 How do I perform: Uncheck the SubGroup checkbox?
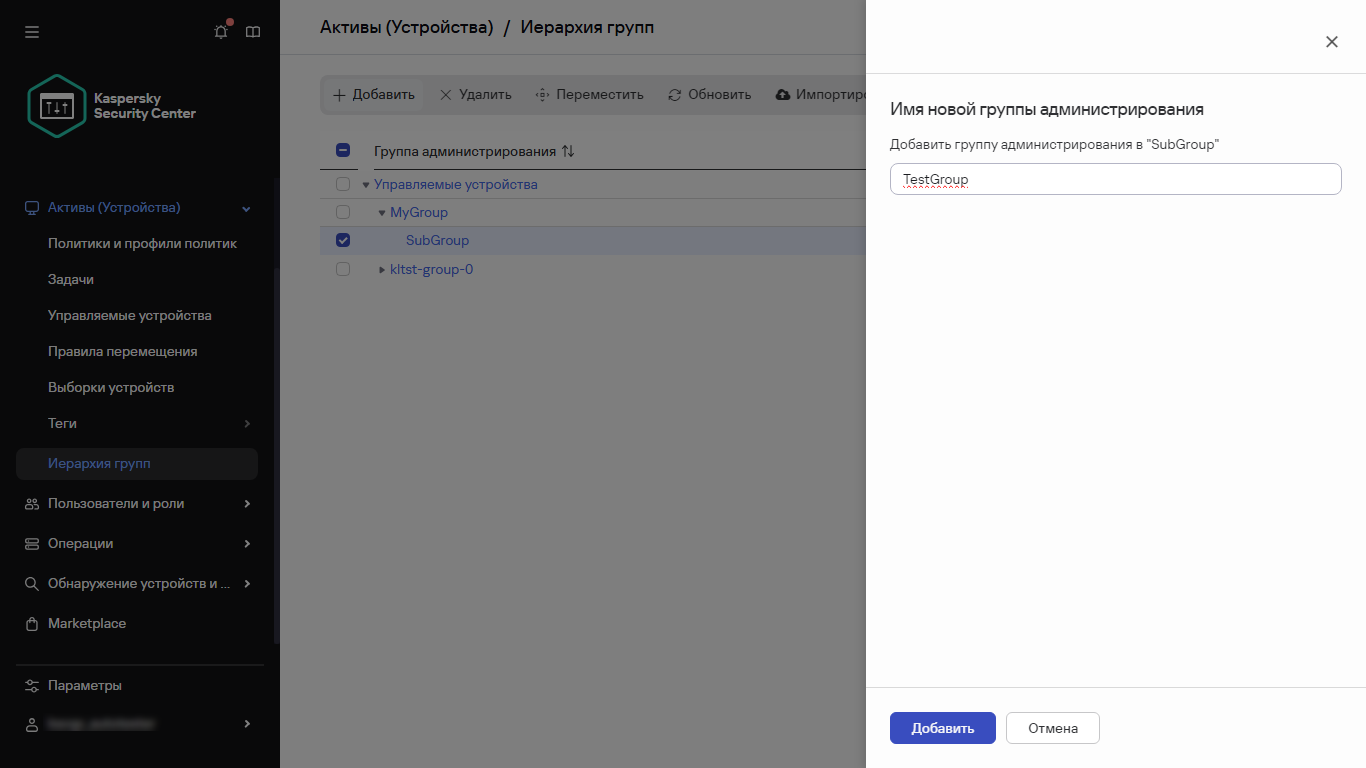coord(343,240)
